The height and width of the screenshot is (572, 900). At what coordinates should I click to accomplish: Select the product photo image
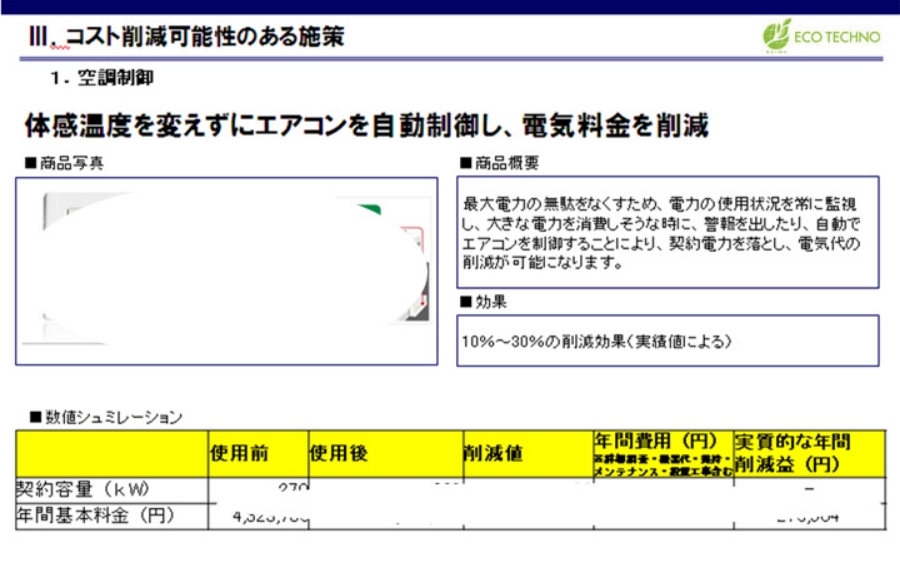(x=226, y=270)
